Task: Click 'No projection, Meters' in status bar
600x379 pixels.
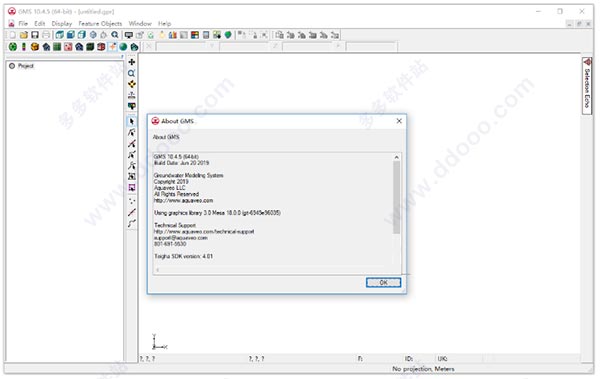Action: [423, 369]
